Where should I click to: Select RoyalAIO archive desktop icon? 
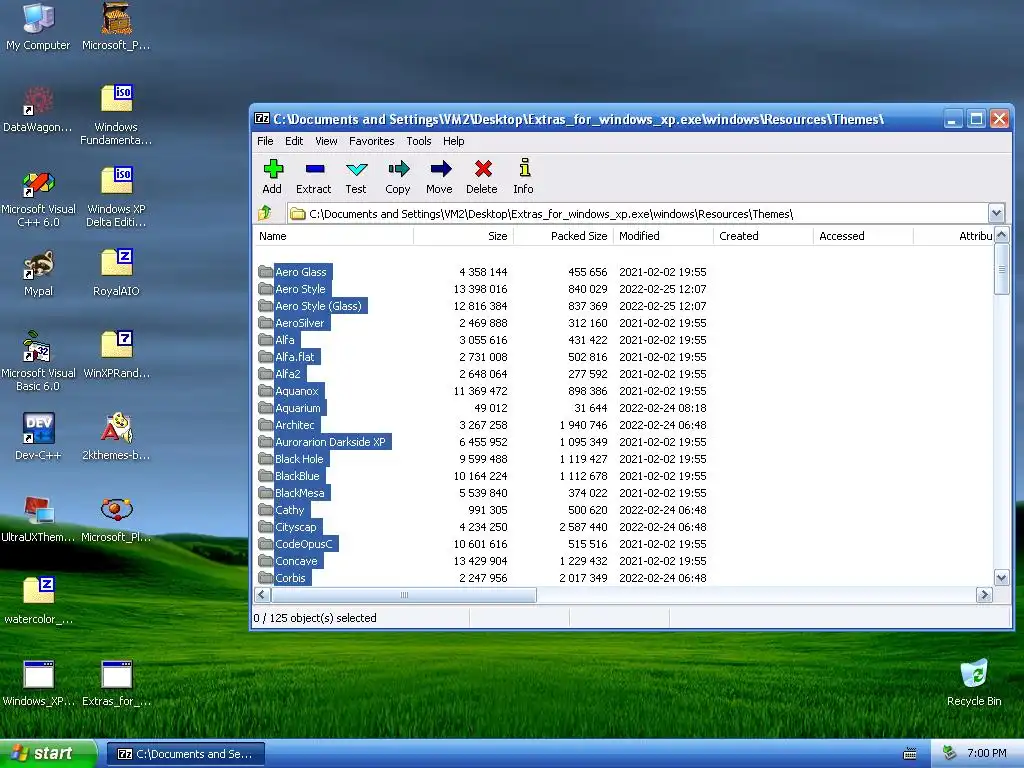[x=116, y=272]
